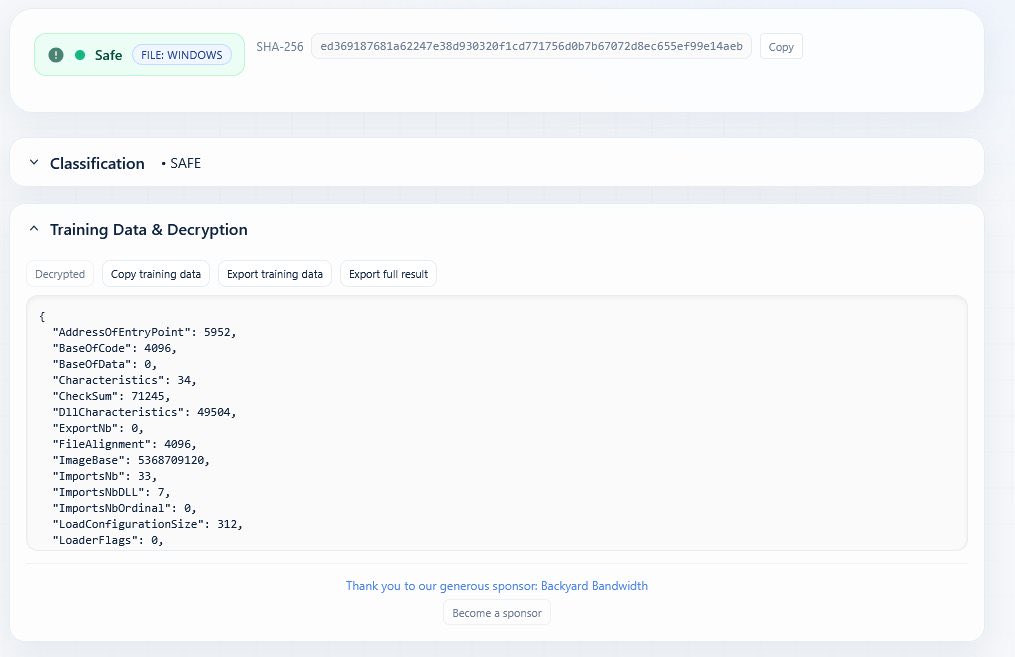Click the "LoaderFlags": 0 line
The image size is (1015, 657).
coord(108,540)
